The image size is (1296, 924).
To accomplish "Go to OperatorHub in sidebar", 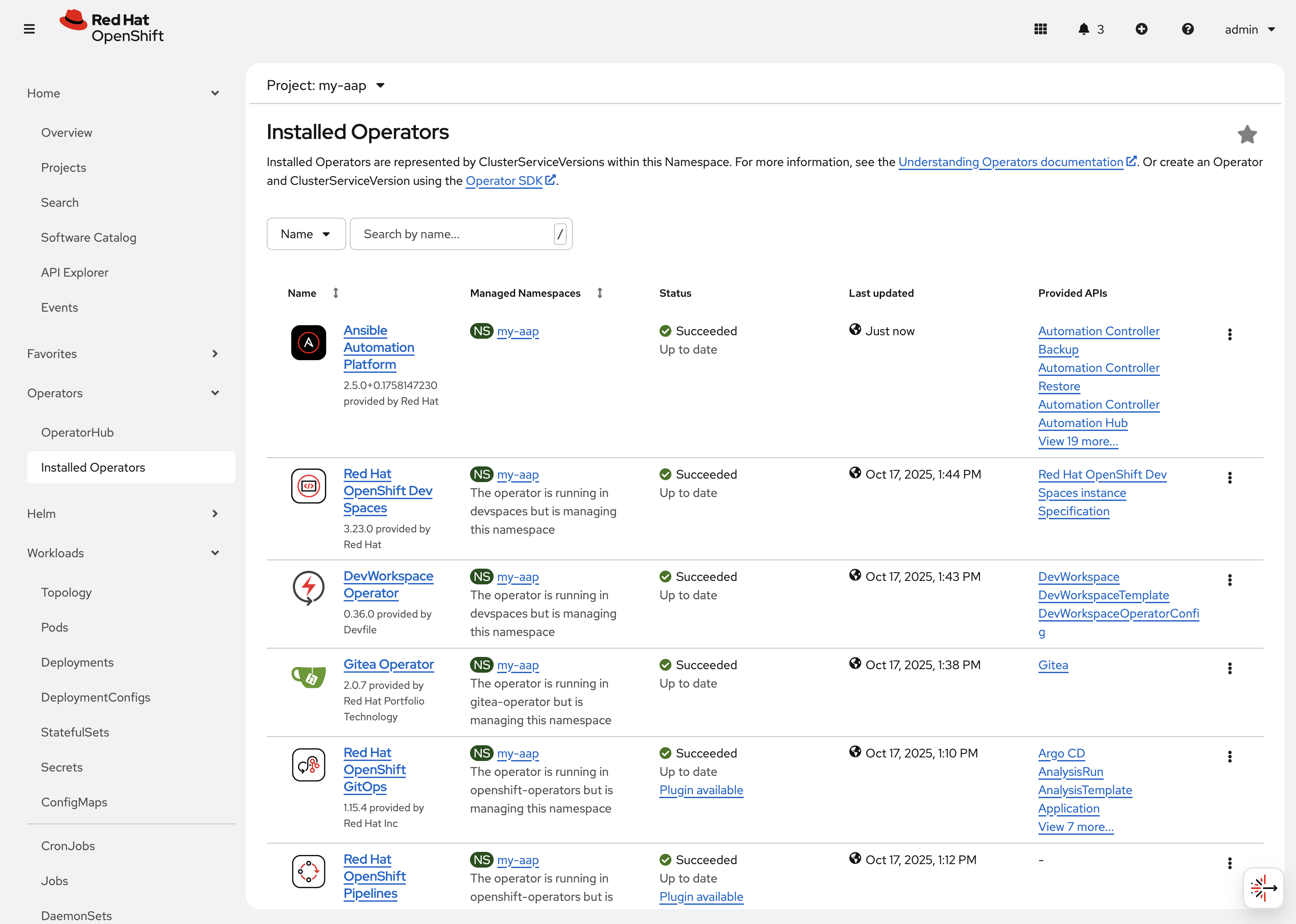I will pos(77,432).
